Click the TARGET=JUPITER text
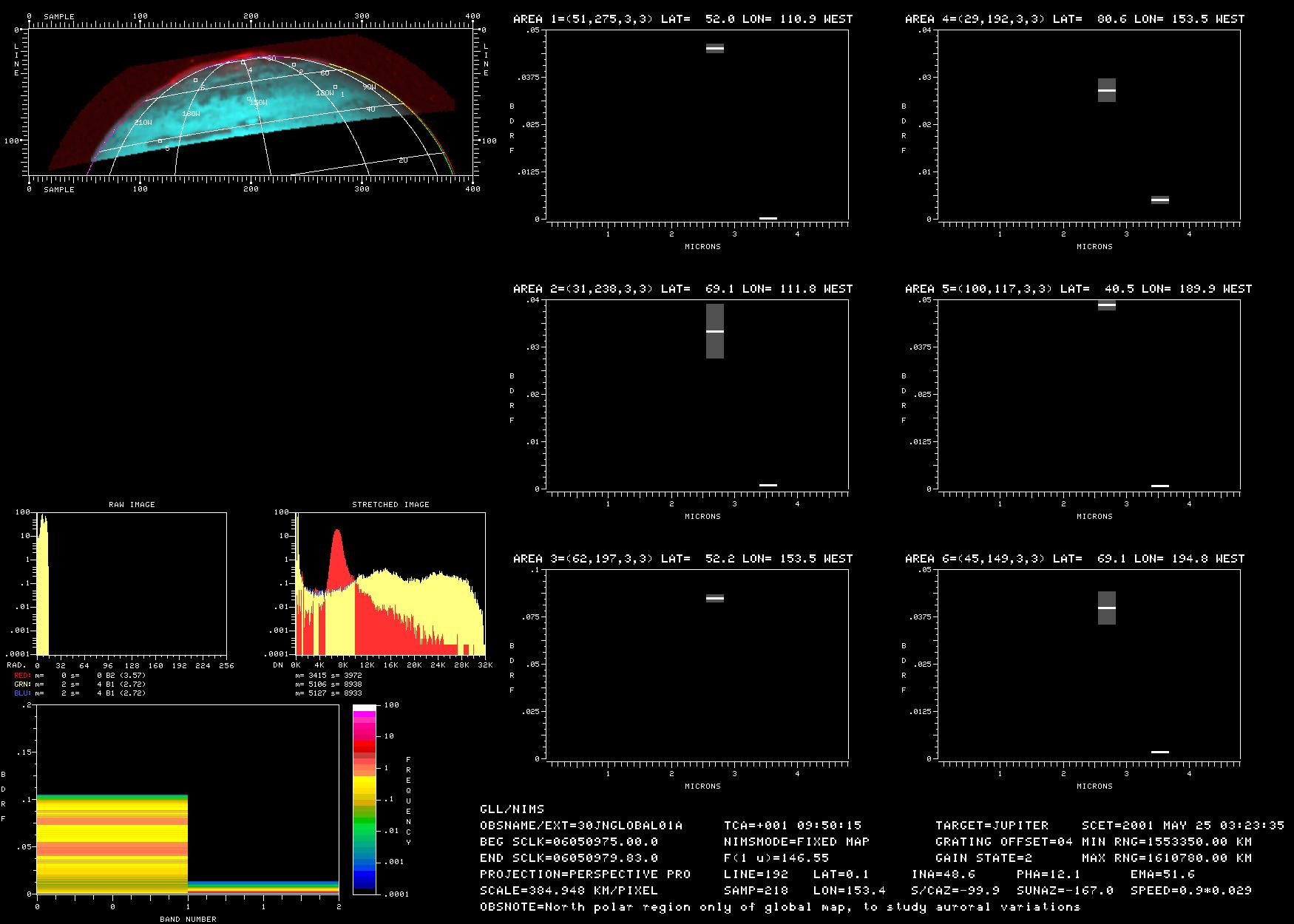The height and width of the screenshot is (924, 1294). pos(992,825)
